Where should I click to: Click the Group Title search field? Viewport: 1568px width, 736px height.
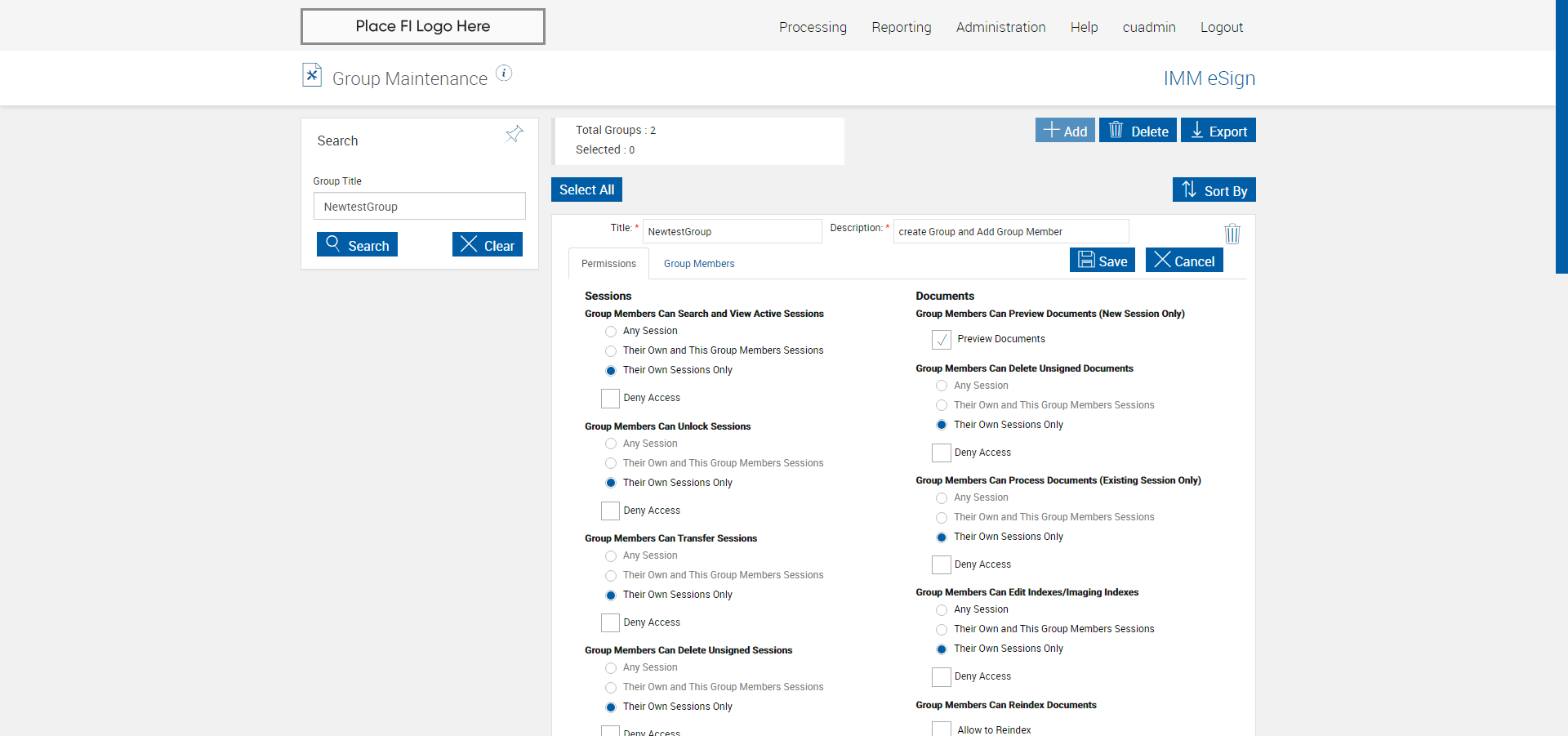click(419, 207)
